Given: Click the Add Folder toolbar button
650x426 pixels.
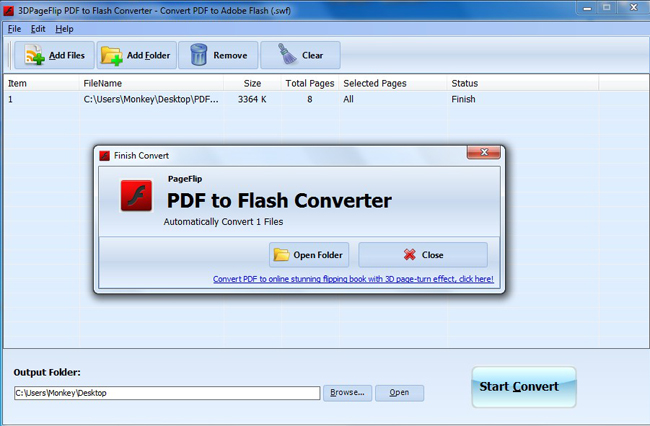Looking at the screenshot, I should coord(136,55).
